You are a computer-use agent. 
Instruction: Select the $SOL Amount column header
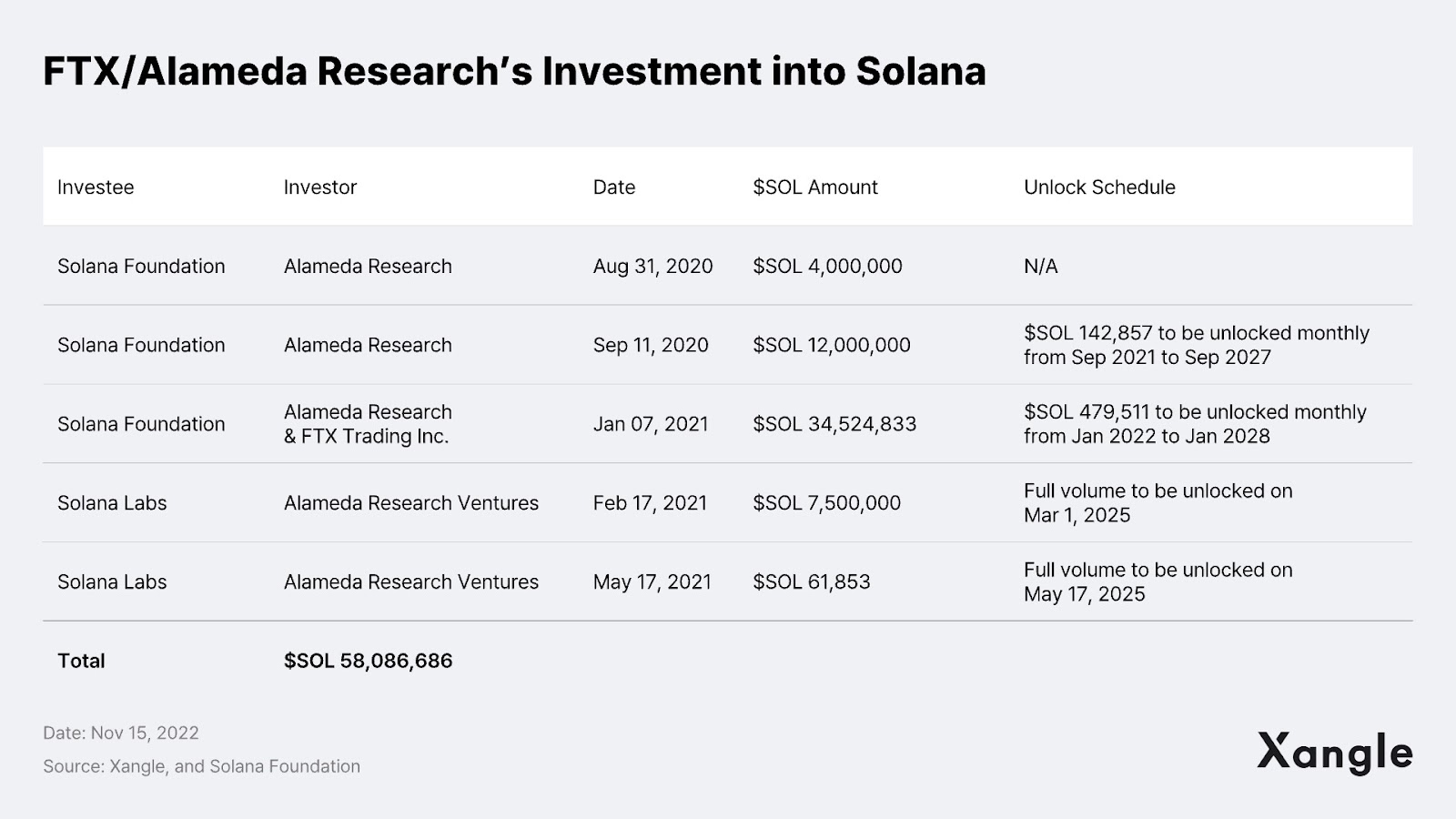tap(815, 187)
